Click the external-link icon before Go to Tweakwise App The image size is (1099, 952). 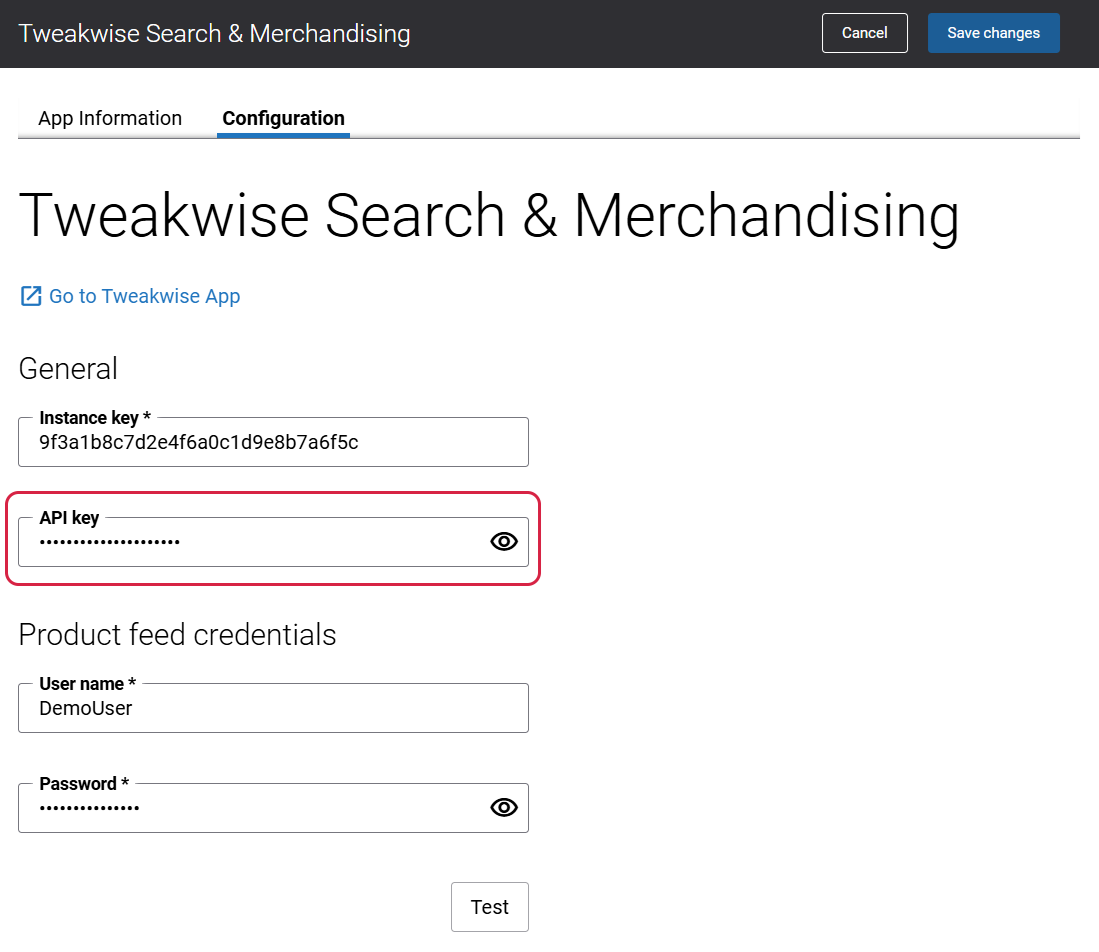click(31, 297)
